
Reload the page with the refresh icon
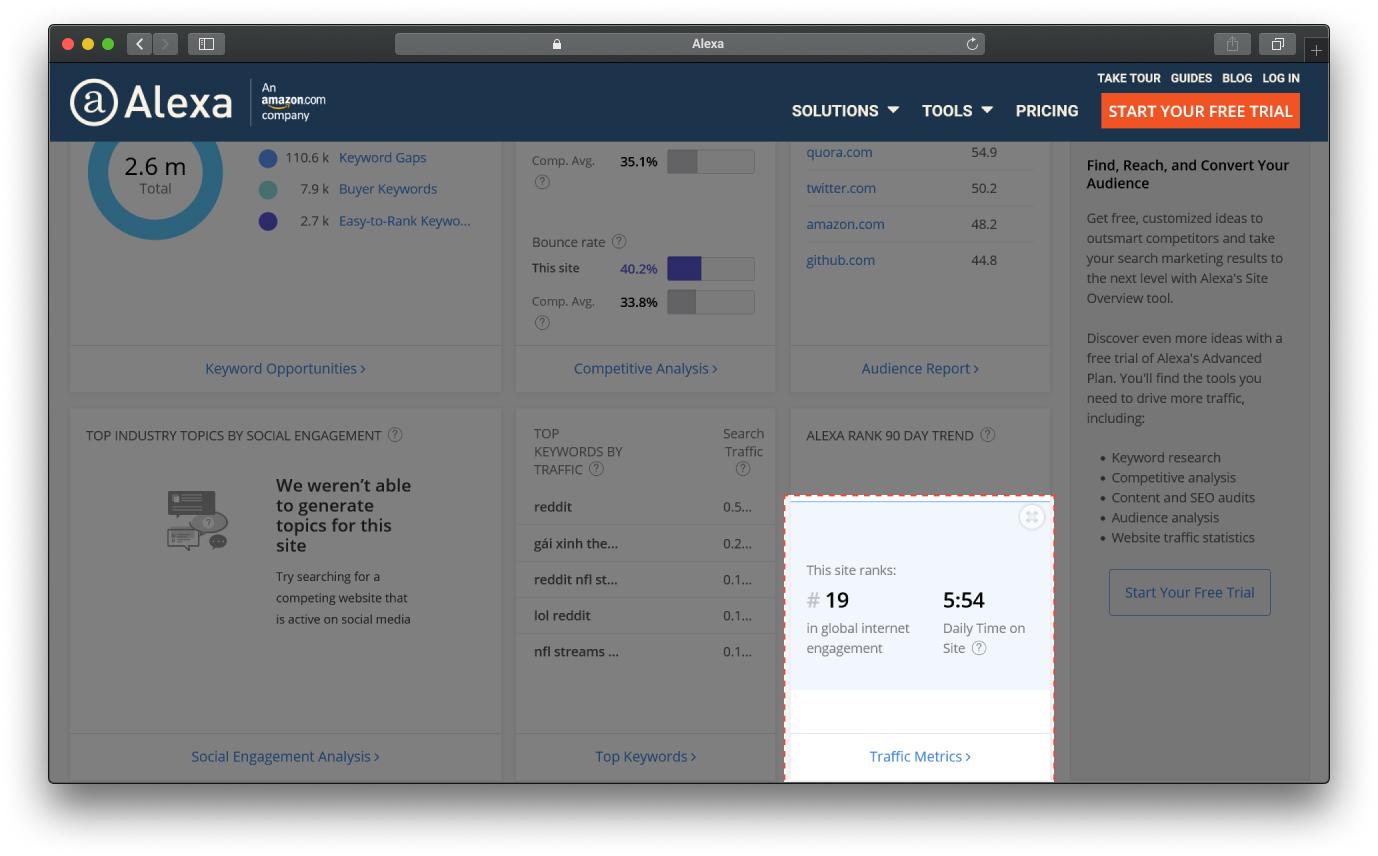tap(972, 44)
